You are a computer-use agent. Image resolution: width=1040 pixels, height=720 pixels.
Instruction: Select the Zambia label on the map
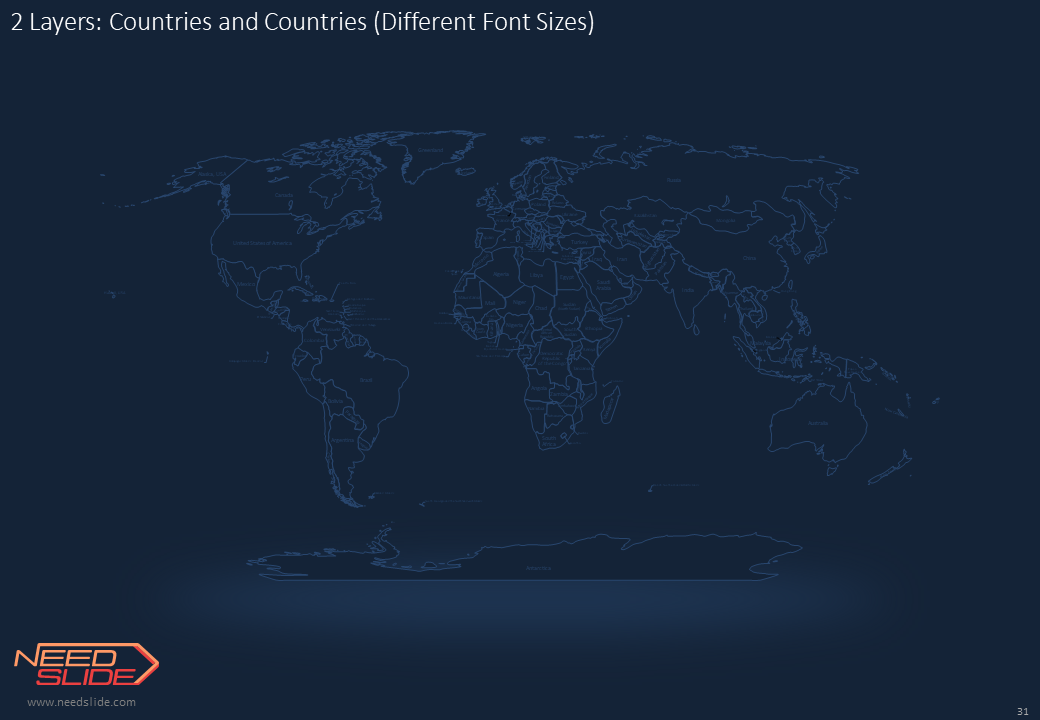(560, 395)
